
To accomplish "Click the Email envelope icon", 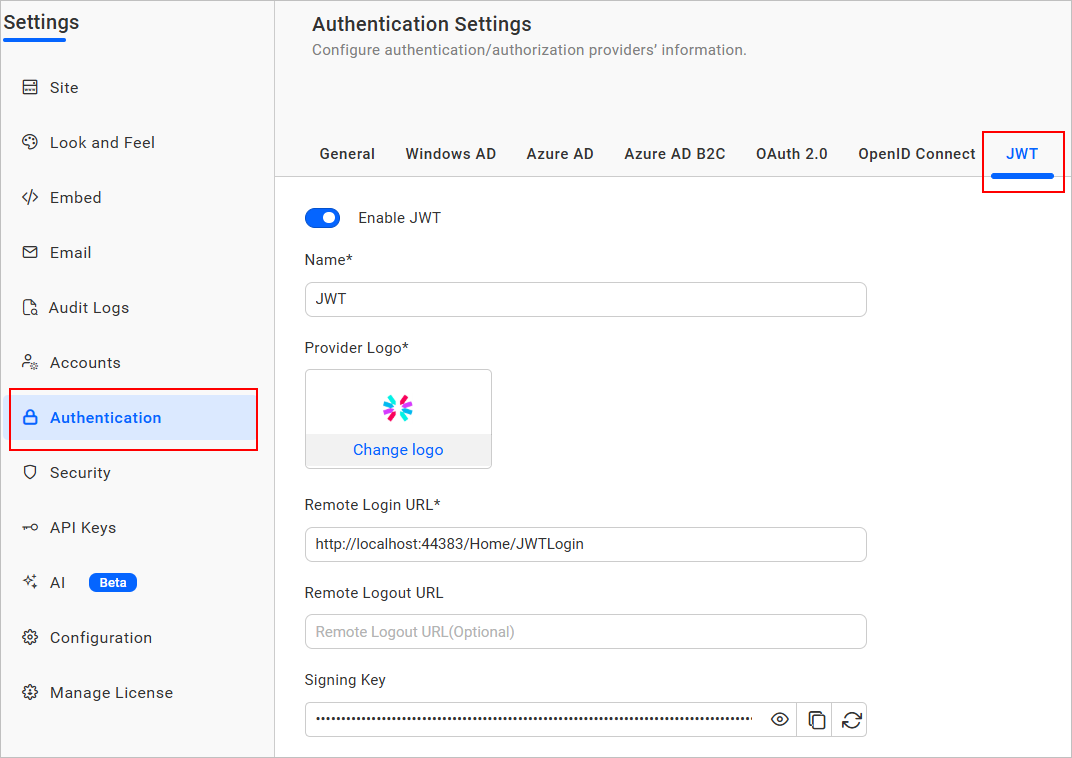I will coord(28,252).
